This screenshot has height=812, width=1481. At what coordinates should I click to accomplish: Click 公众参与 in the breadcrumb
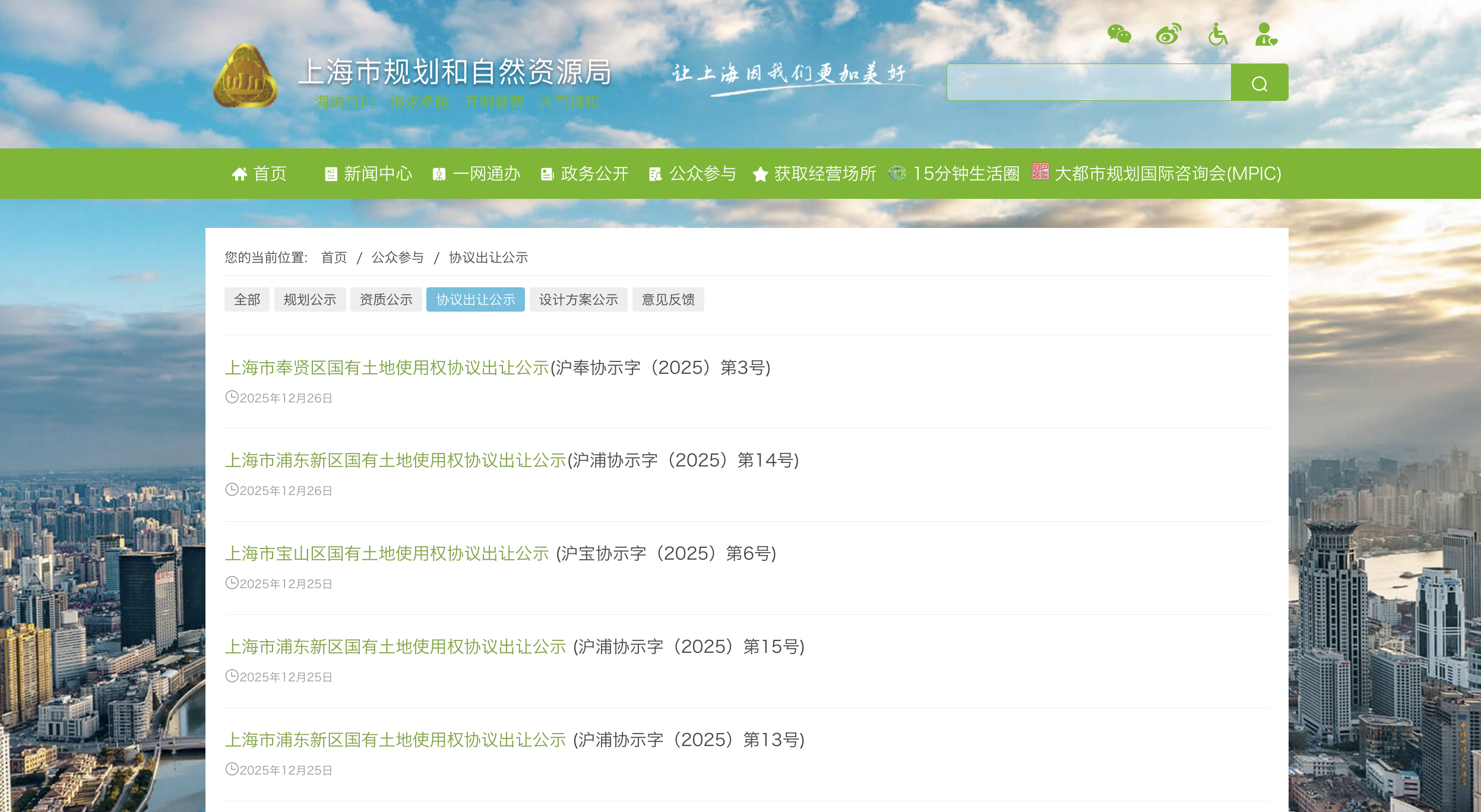(397, 258)
